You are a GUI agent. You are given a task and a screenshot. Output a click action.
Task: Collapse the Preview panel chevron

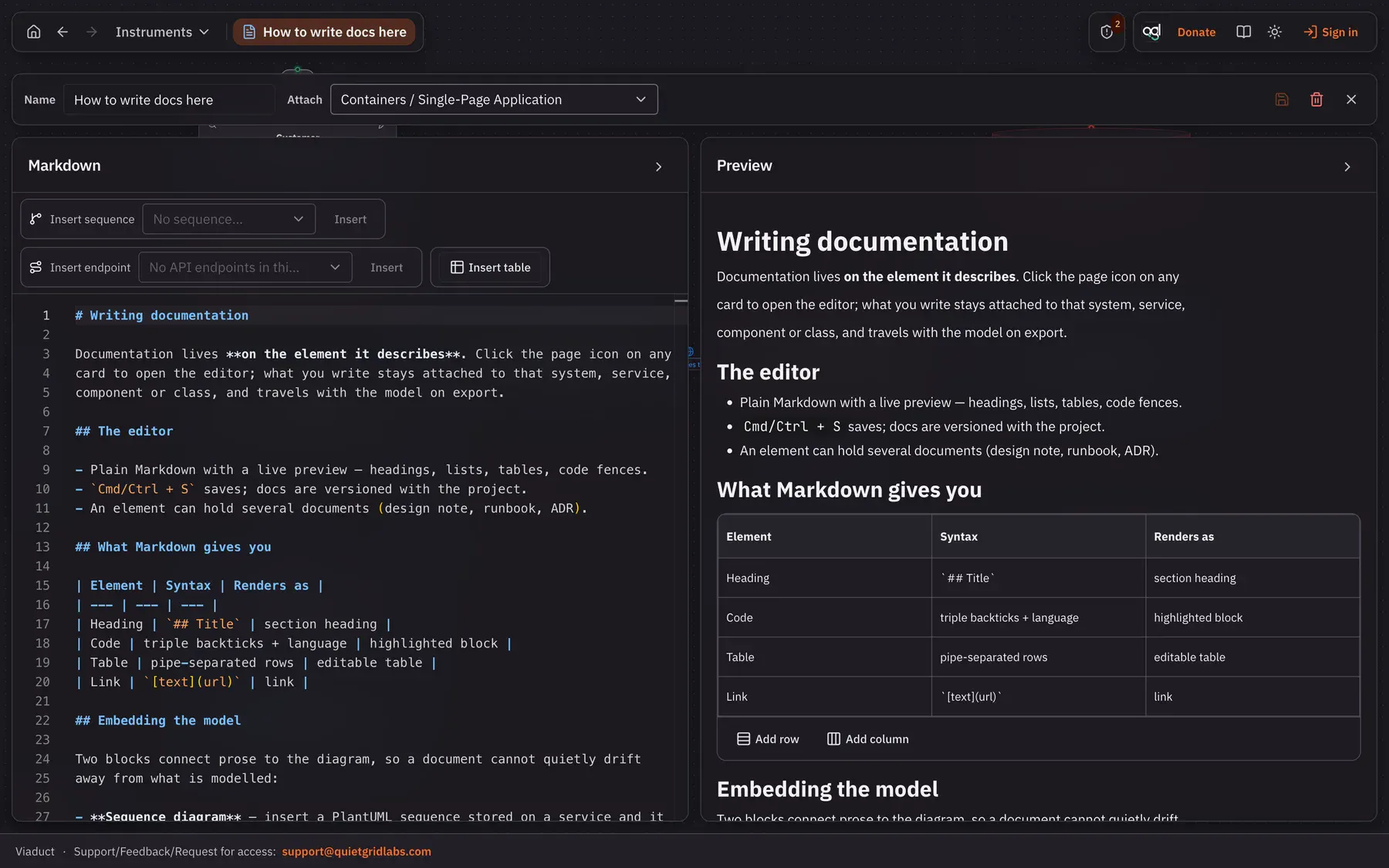[x=1347, y=167]
